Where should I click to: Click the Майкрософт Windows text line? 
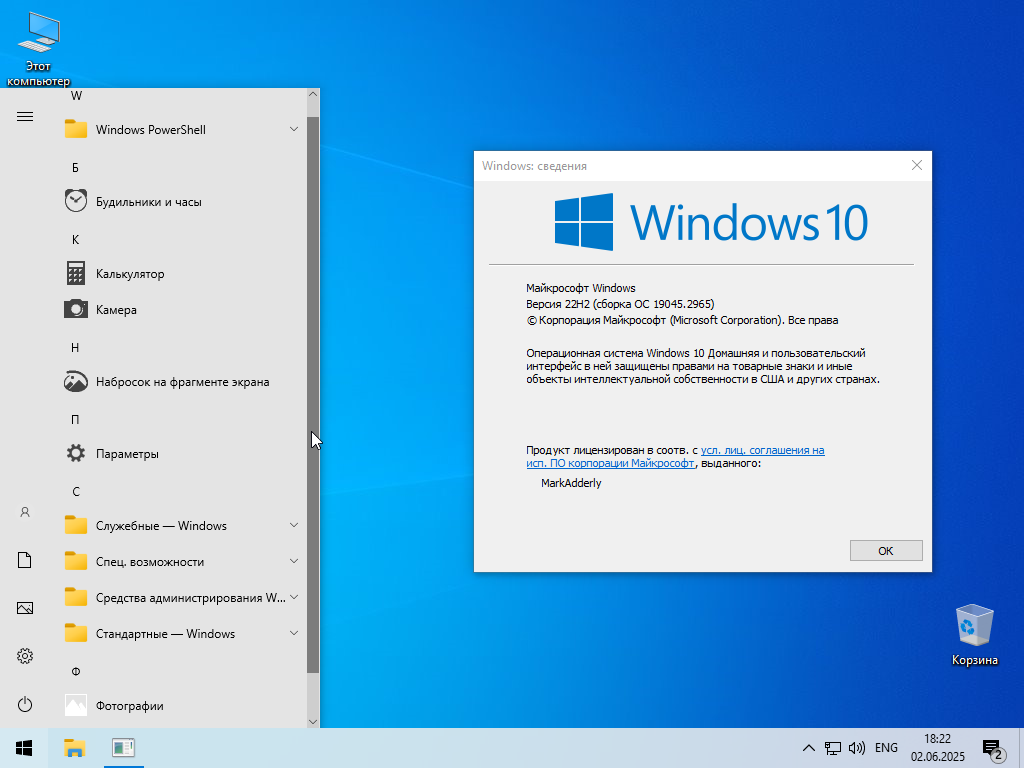pos(581,288)
